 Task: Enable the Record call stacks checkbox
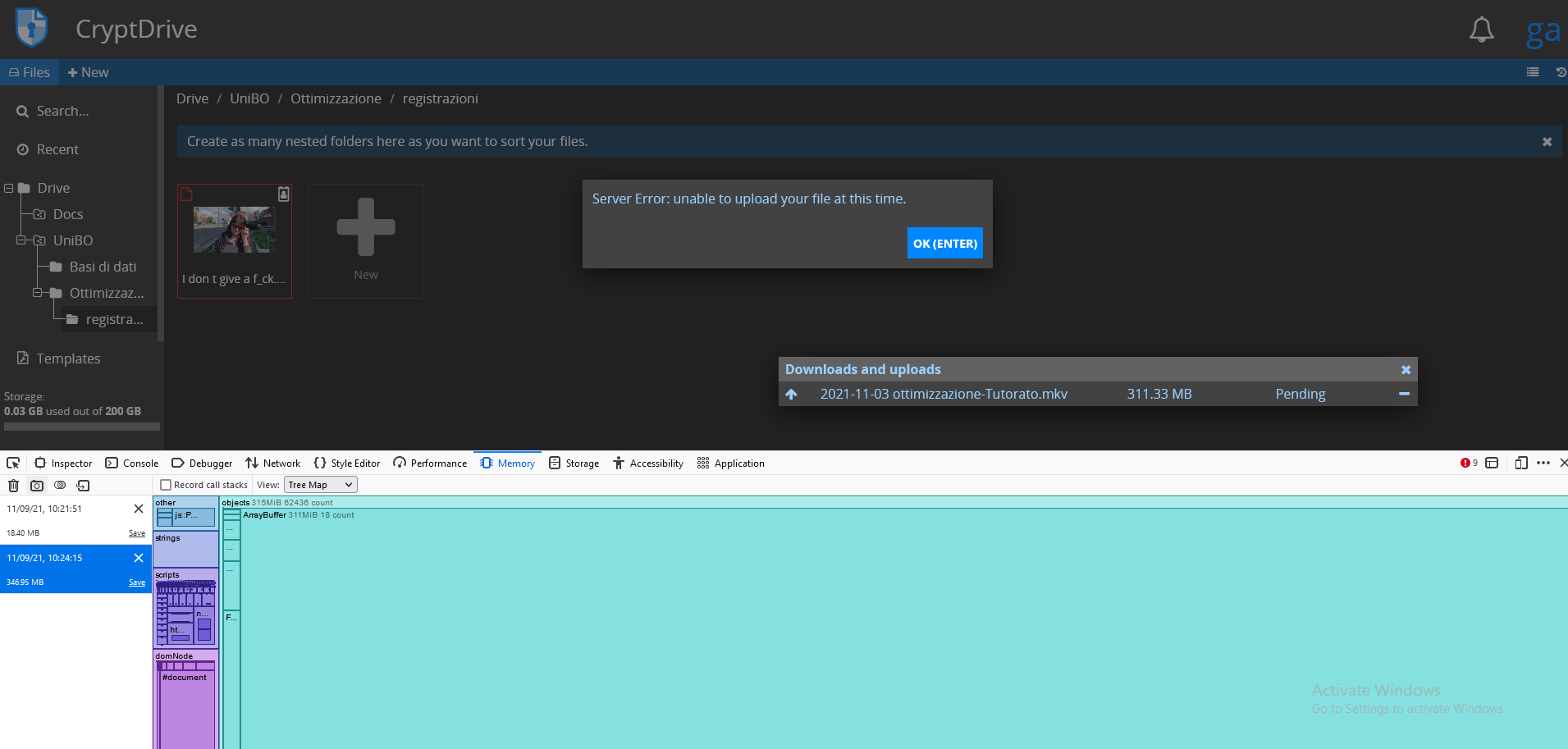166,484
